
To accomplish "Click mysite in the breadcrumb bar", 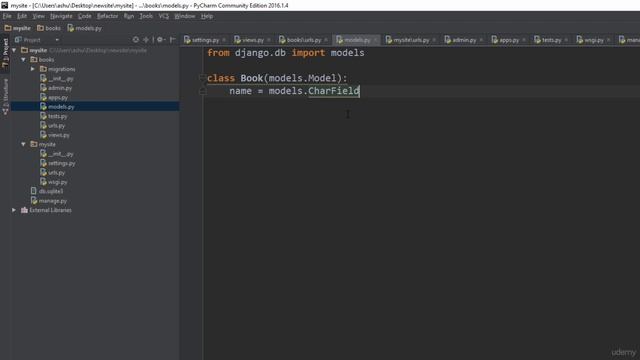I will [18, 28].
